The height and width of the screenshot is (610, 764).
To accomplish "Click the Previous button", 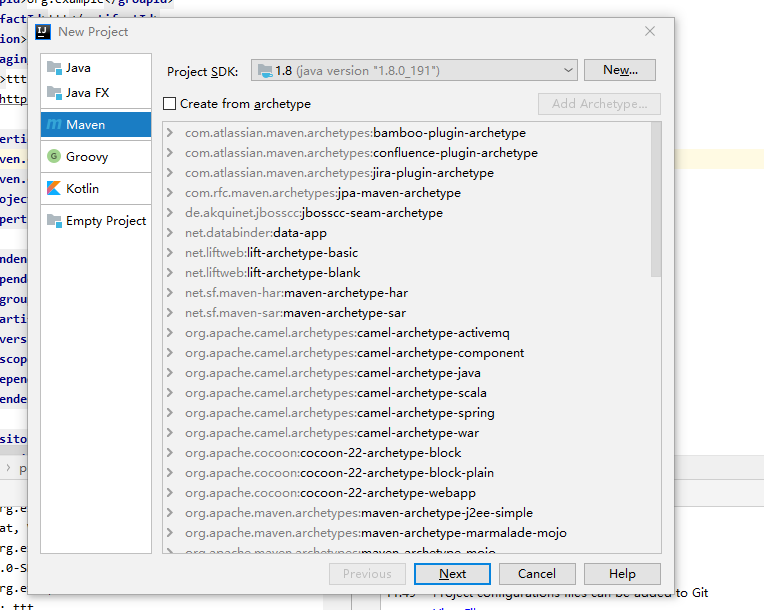I will point(367,574).
